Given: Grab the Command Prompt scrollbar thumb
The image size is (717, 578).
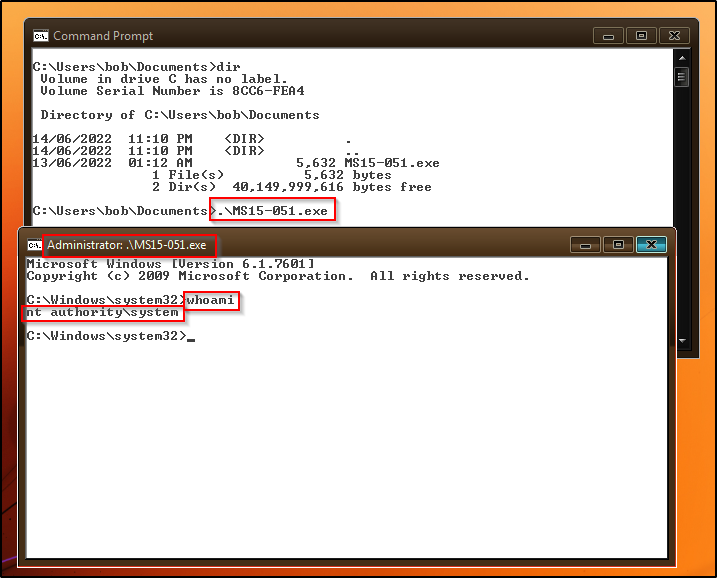Looking at the screenshot, I should click(682, 77).
